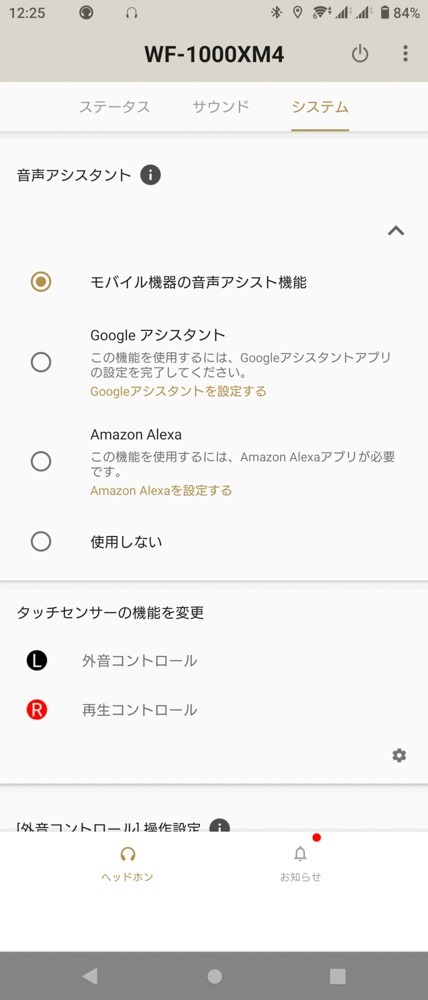Tap the black L earbud icon

tap(37, 661)
